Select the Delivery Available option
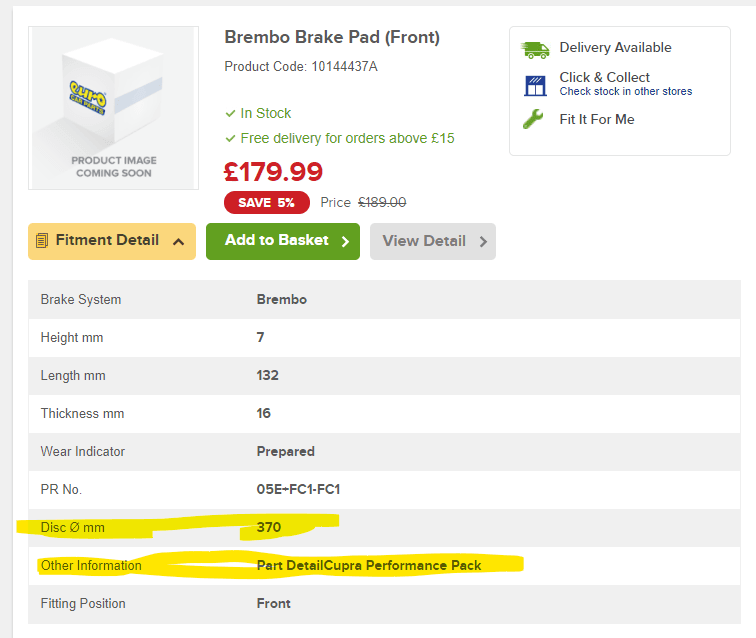The image size is (756, 638). (x=615, y=48)
